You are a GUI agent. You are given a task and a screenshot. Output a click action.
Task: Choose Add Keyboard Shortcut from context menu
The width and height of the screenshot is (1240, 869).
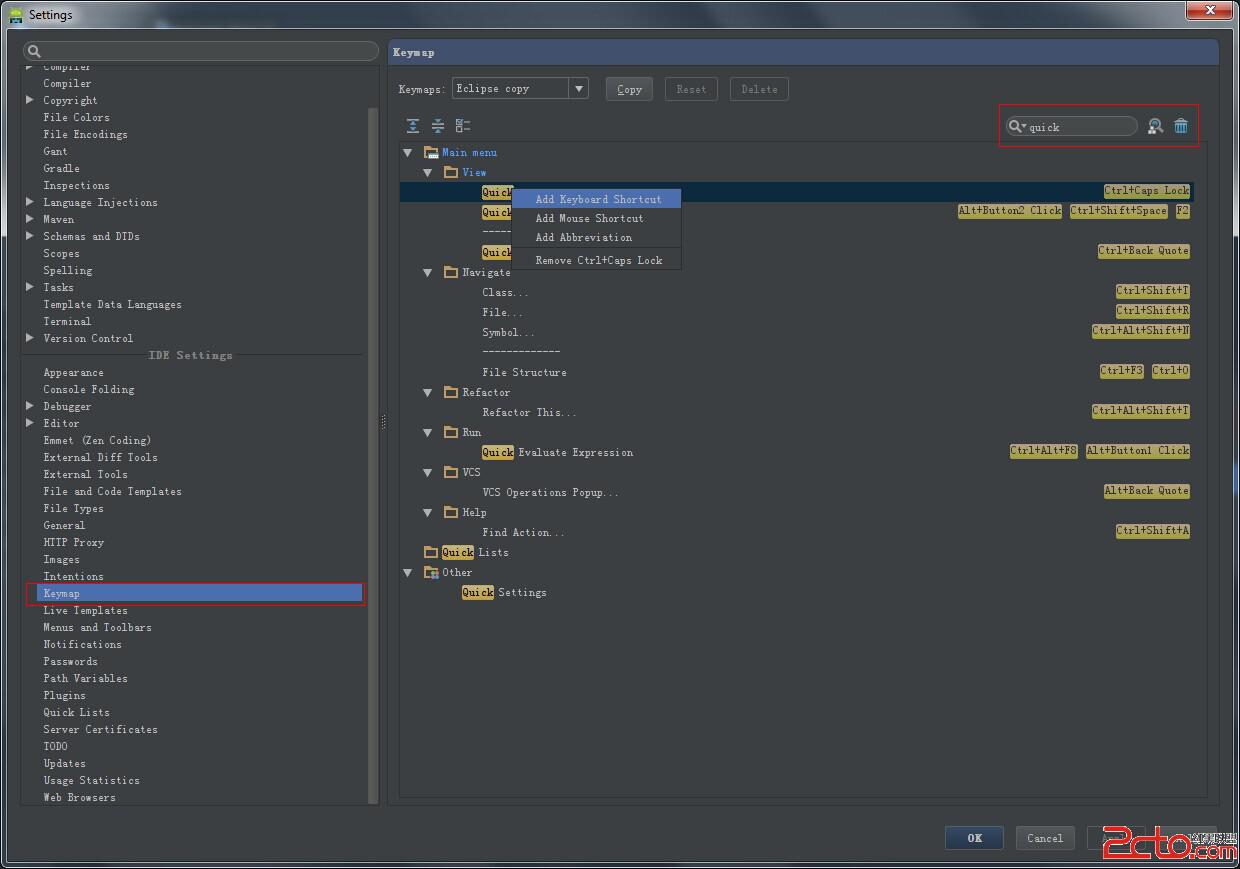pyautogui.click(x=598, y=199)
